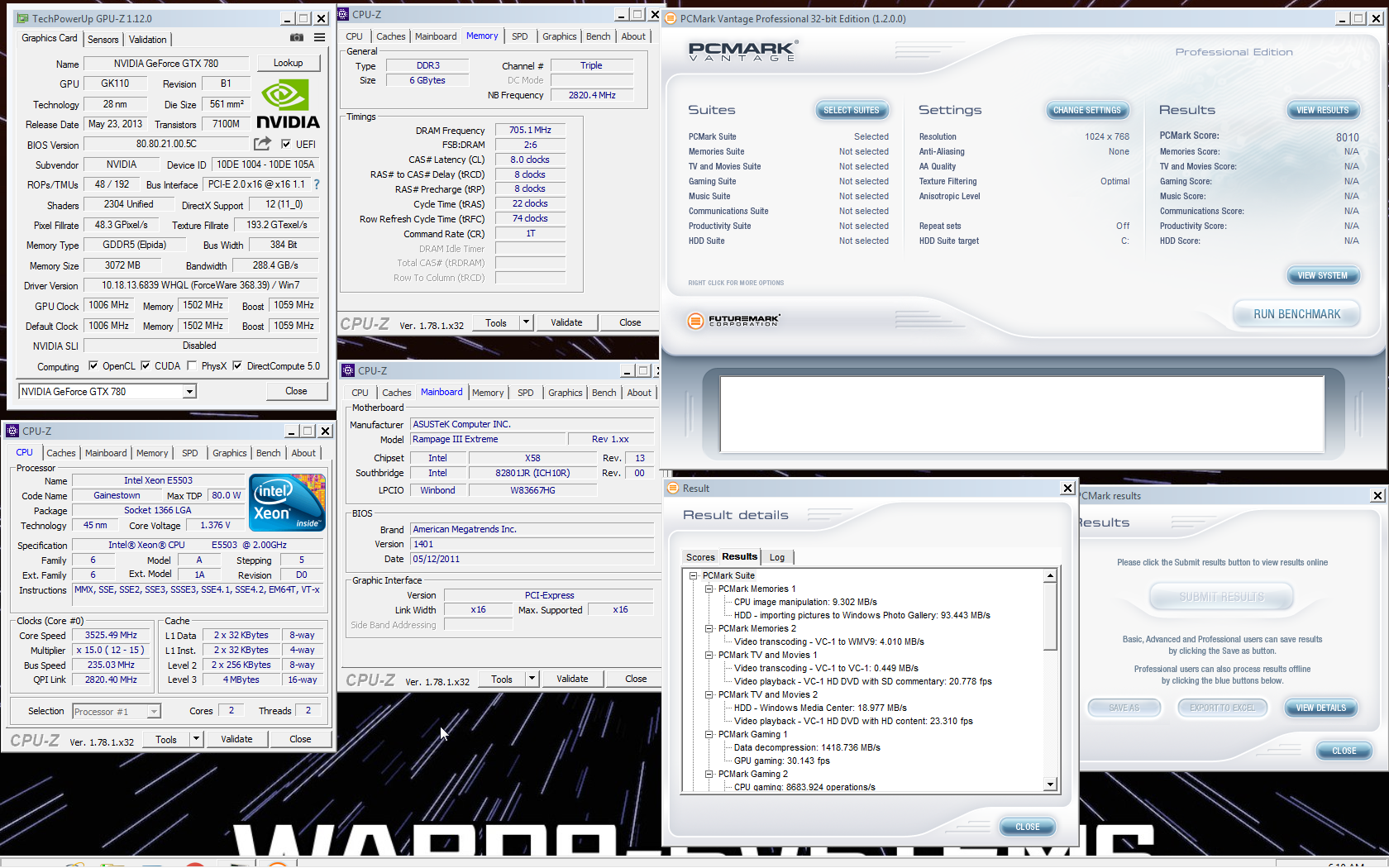Click EXPORT TO EXCEL button

[x=1222, y=708]
